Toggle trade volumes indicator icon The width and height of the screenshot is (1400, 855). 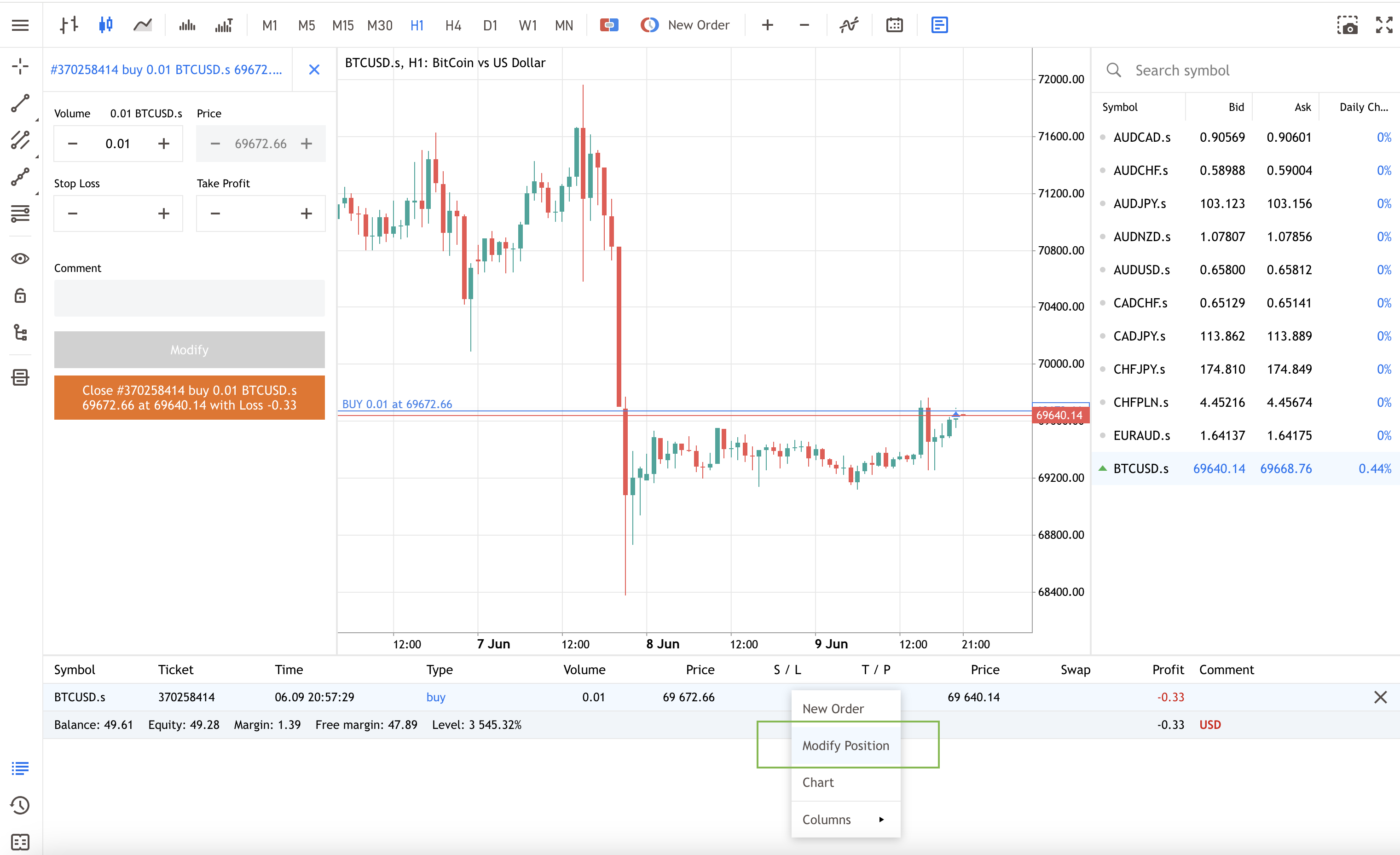click(224, 25)
